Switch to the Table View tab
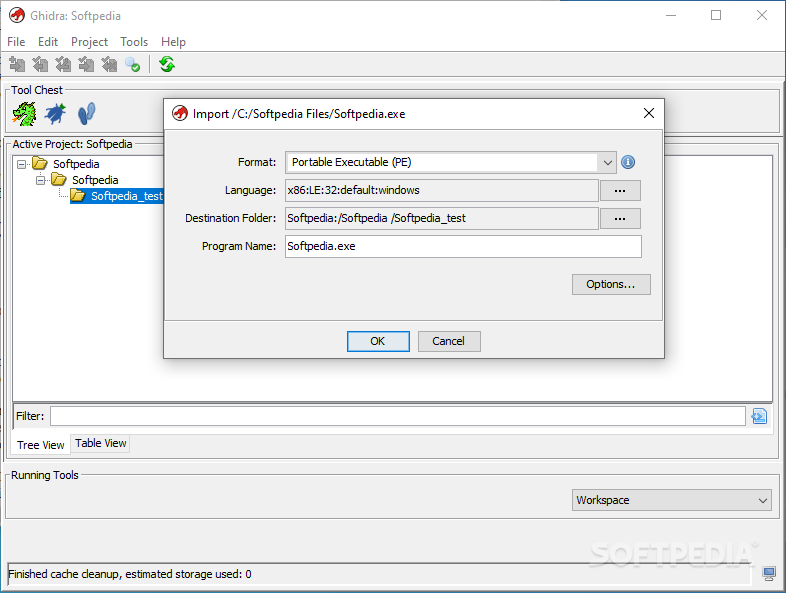 pos(100,443)
